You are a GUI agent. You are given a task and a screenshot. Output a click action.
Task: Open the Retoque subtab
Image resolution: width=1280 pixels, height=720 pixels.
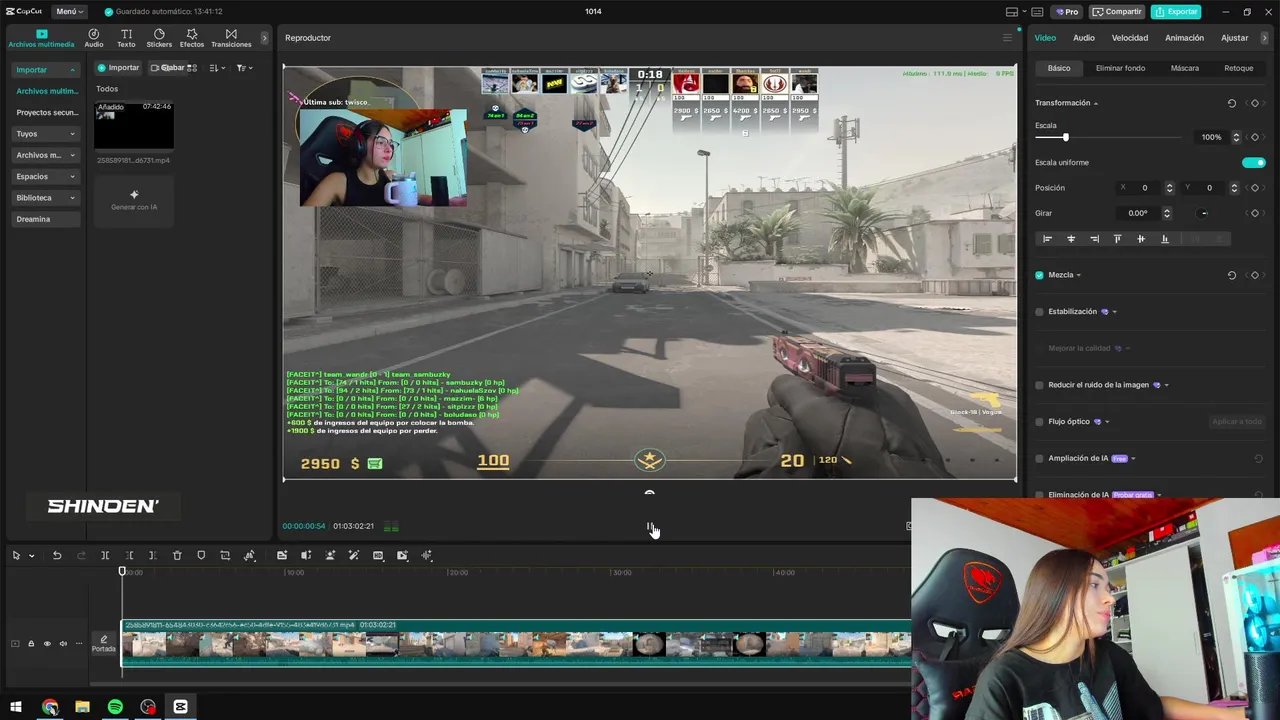pyautogui.click(x=1238, y=68)
